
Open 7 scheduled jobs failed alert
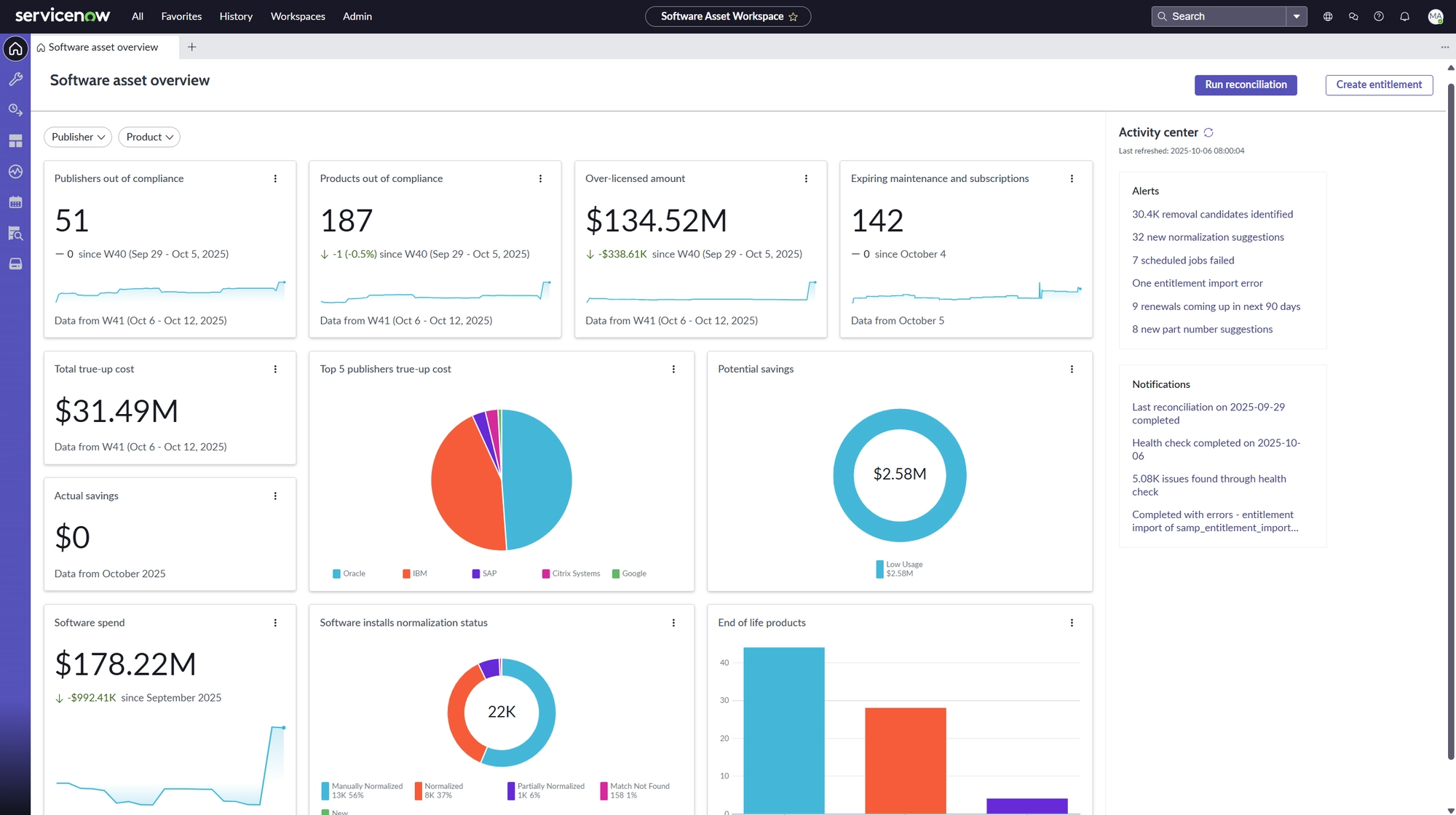1183,261
